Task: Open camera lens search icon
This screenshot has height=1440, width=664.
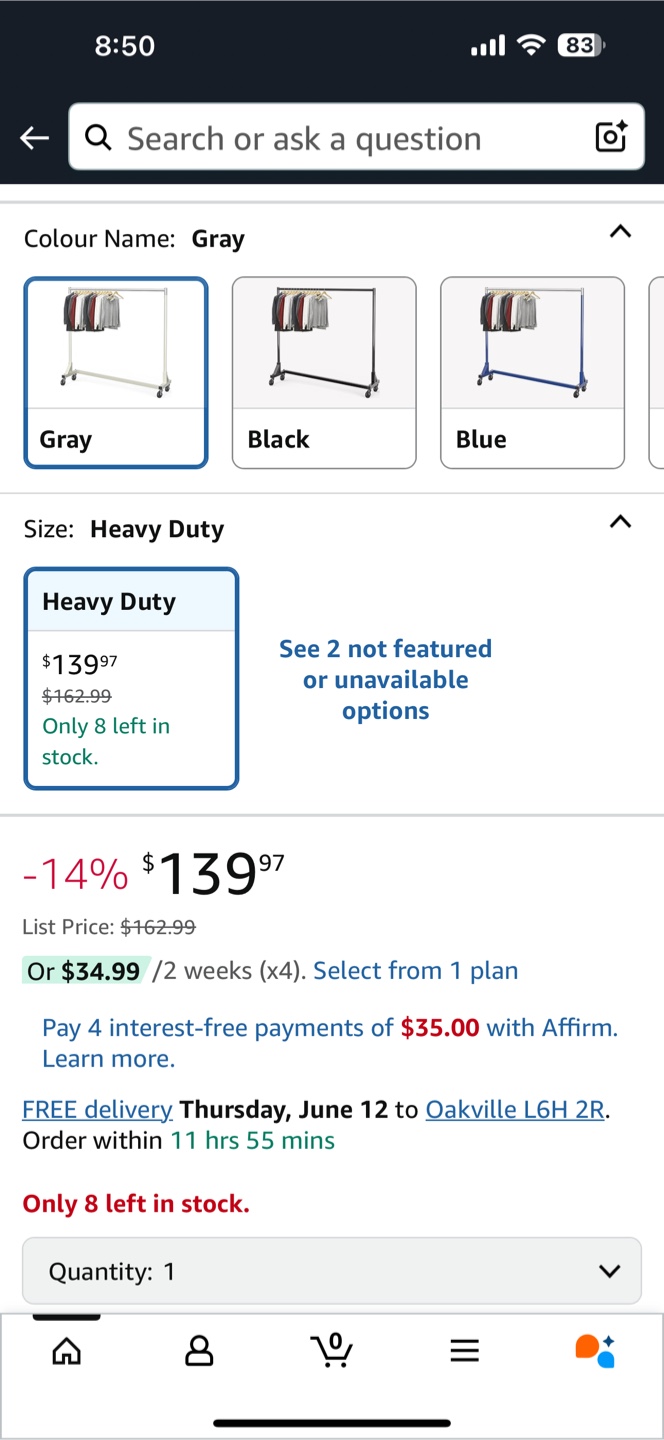Action: (x=611, y=137)
